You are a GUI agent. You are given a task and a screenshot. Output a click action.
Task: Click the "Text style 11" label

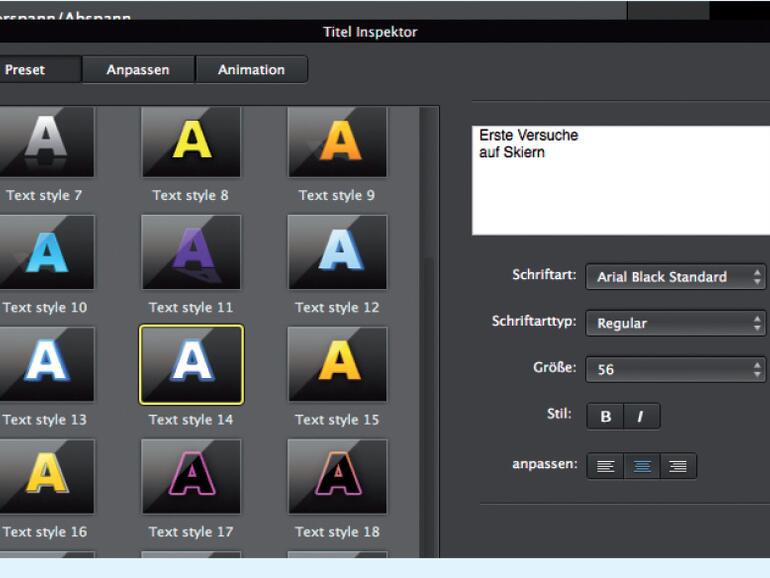pos(191,308)
